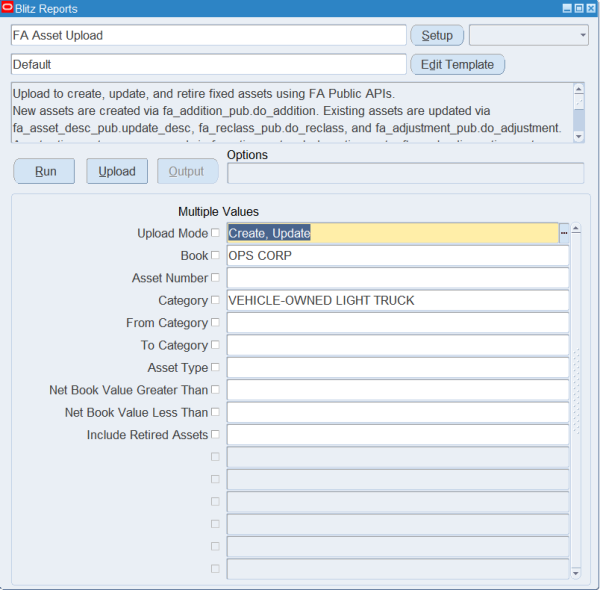Click the Net Book Value Less Than field
The height and width of the screenshot is (590, 600).
[398, 412]
